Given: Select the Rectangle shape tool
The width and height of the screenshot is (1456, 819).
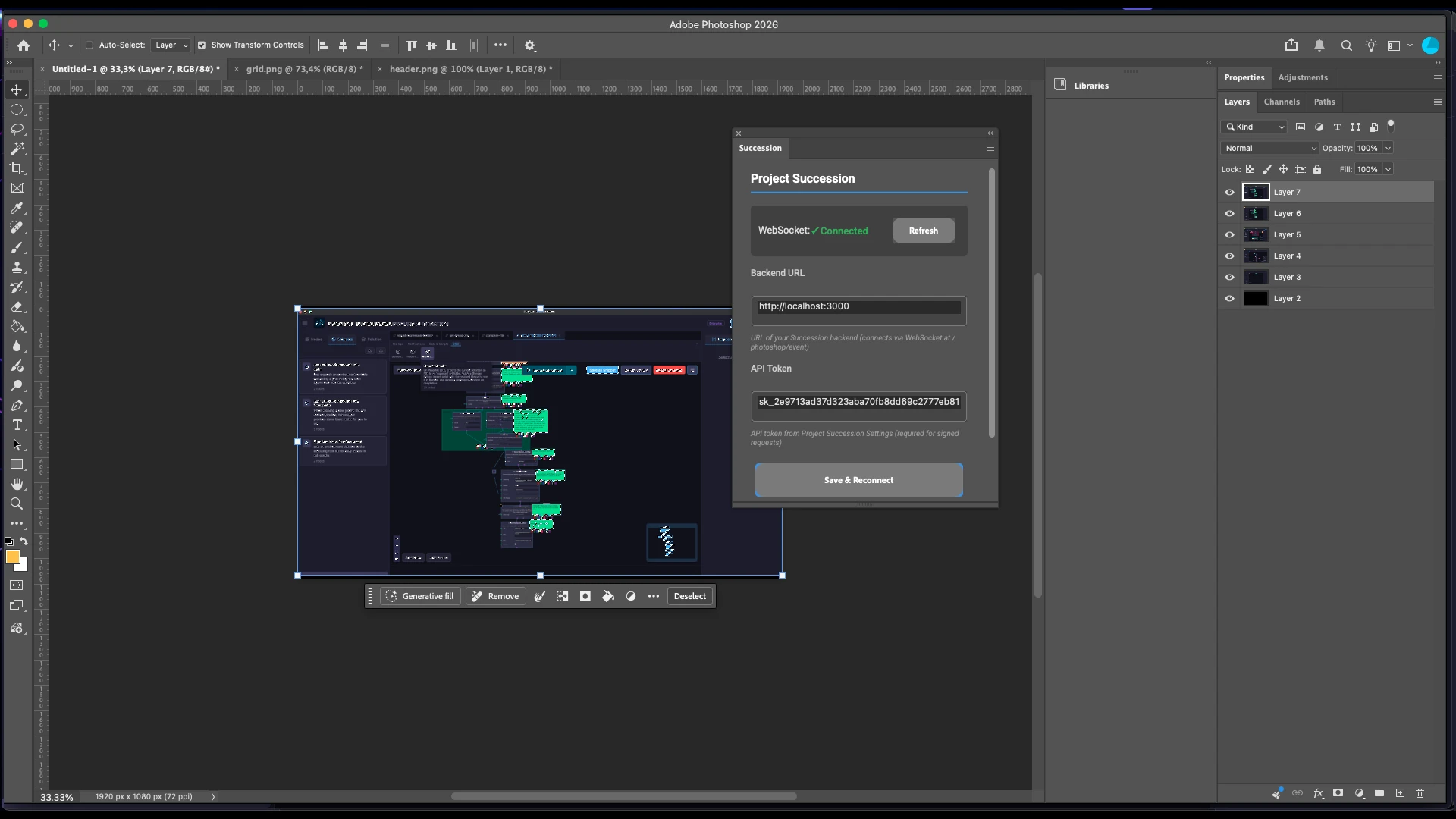Looking at the screenshot, I should [x=17, y=464].
